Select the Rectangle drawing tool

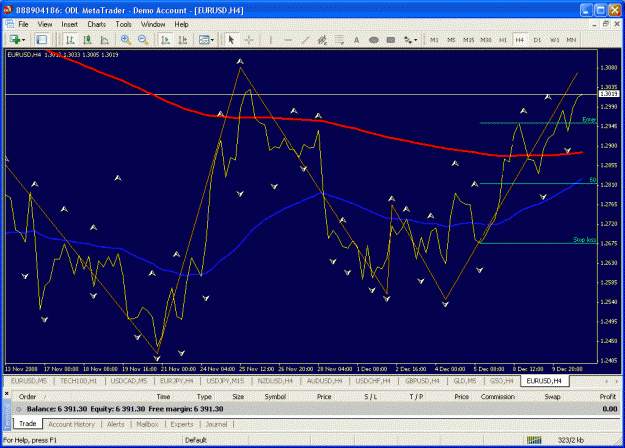pyautogui.click(x=391, y=40)
